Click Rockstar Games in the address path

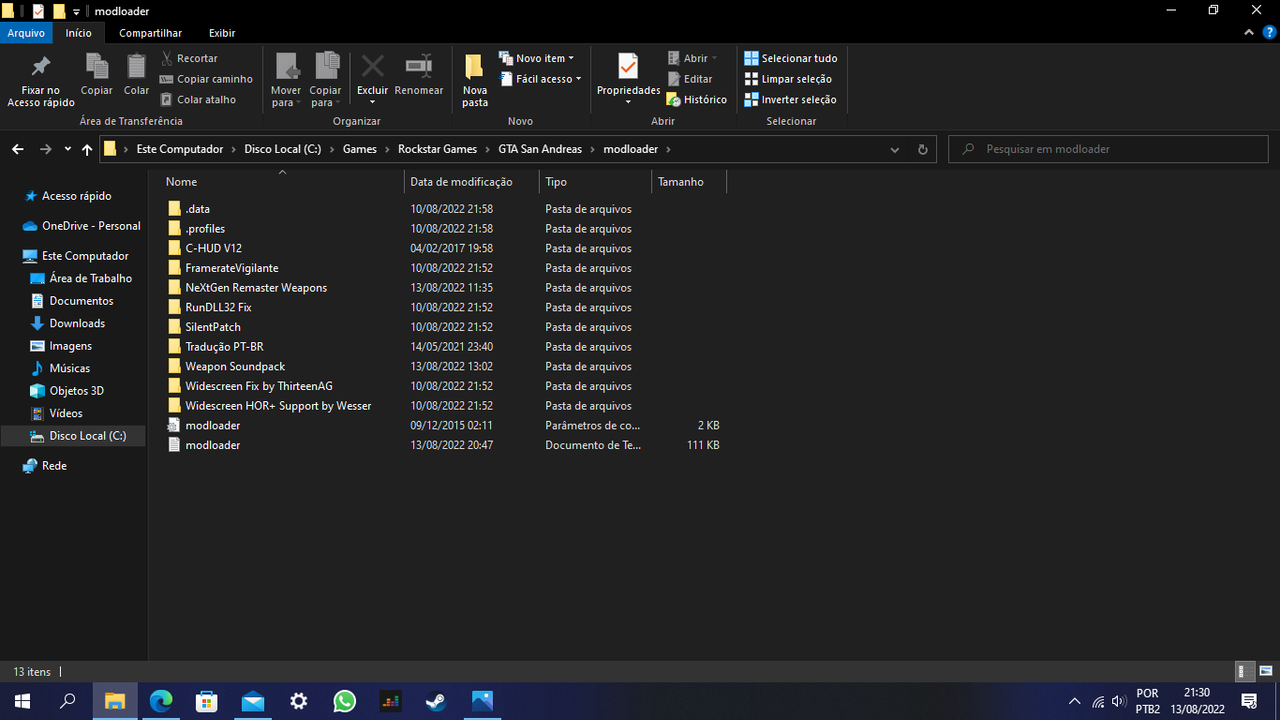coord(437,149)
